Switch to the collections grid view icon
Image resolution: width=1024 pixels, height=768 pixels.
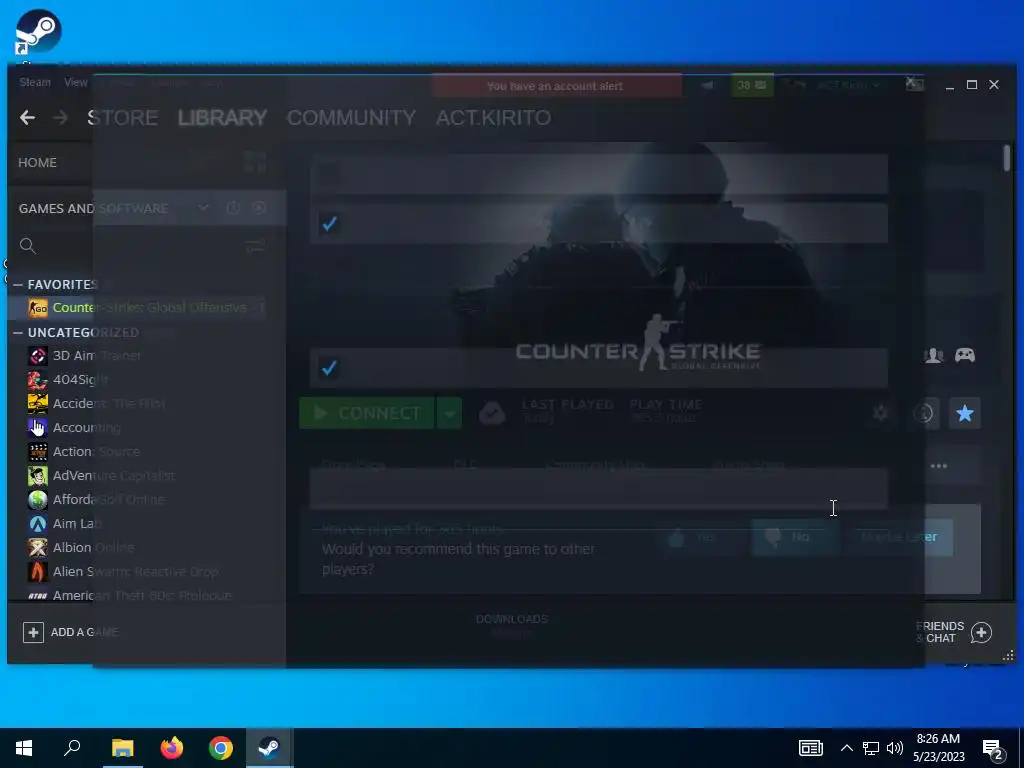coord(255,161)
